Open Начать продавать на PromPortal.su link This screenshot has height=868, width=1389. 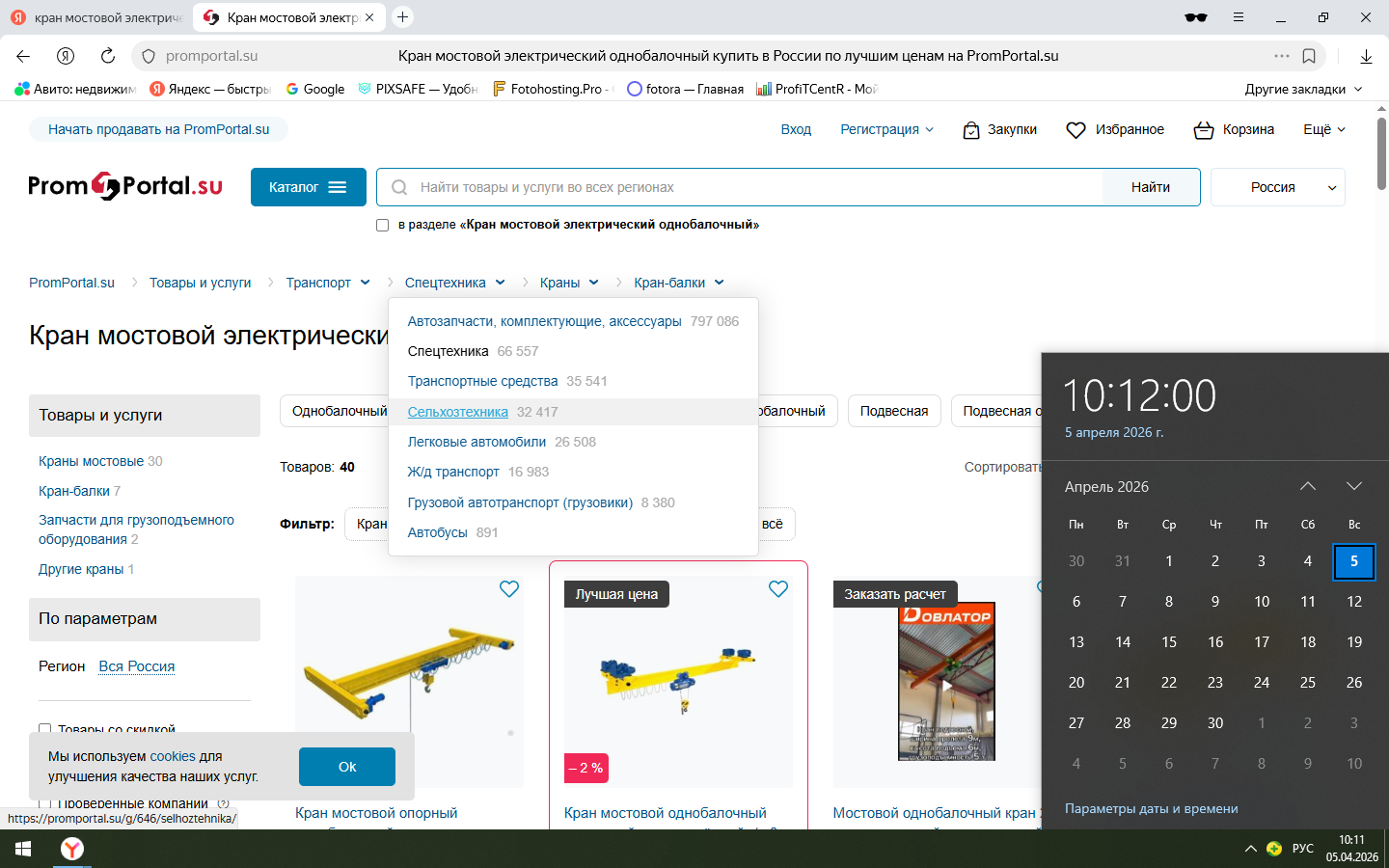(x=159, y=129)
